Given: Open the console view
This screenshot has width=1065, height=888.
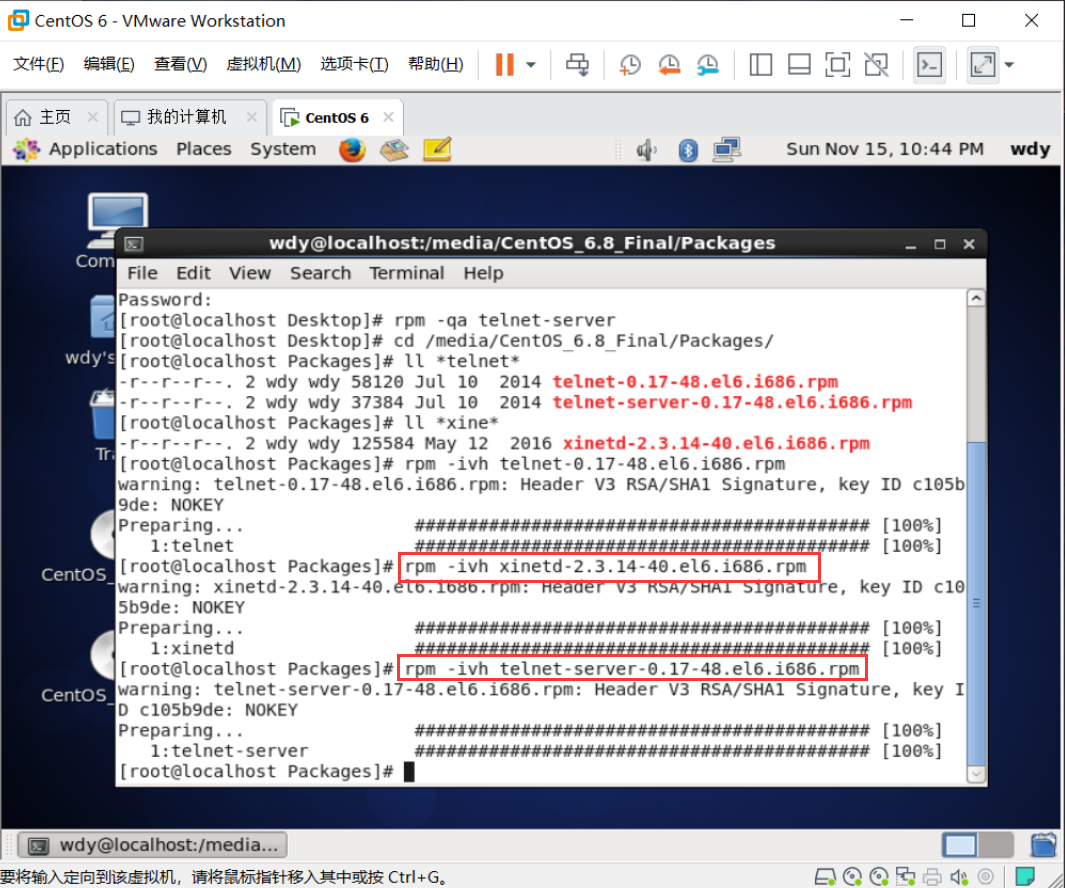Looking at the screenshot, I should pyautogui.click(x=929, y=65).
